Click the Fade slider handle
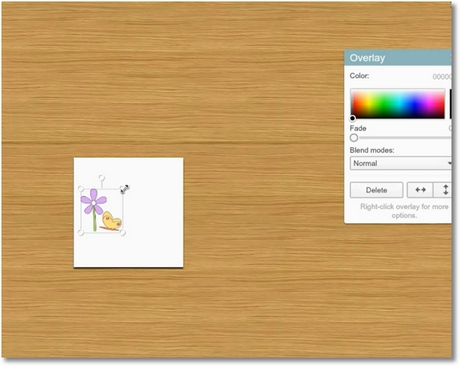 [x=354, y=138]
